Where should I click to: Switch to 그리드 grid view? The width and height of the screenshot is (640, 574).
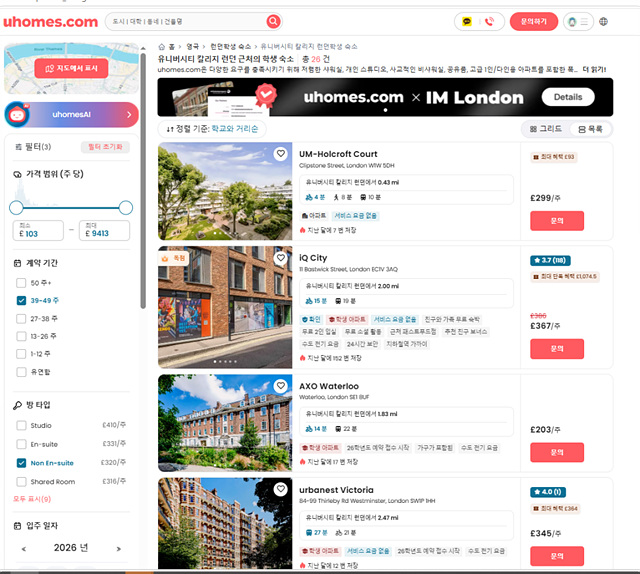(x=545, y=129)
